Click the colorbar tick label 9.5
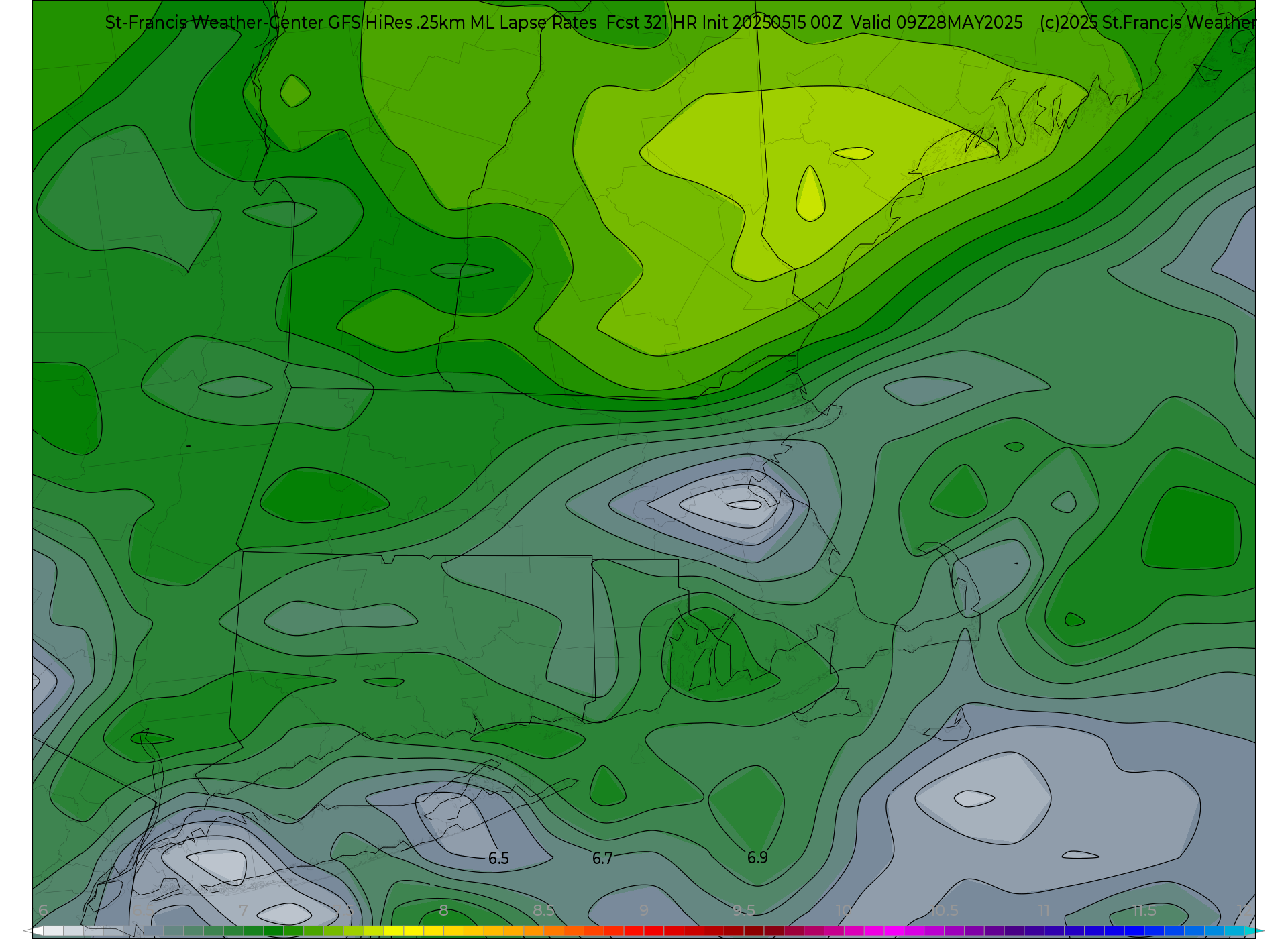1288x939 pixels. (744, 910)
